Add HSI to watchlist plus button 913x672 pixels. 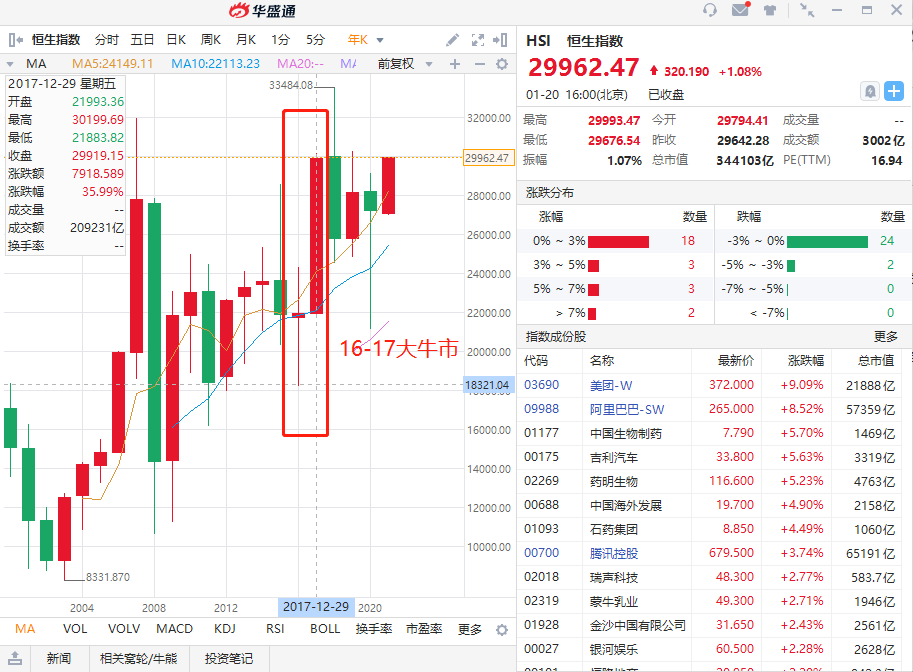click(x=894, y=91)
